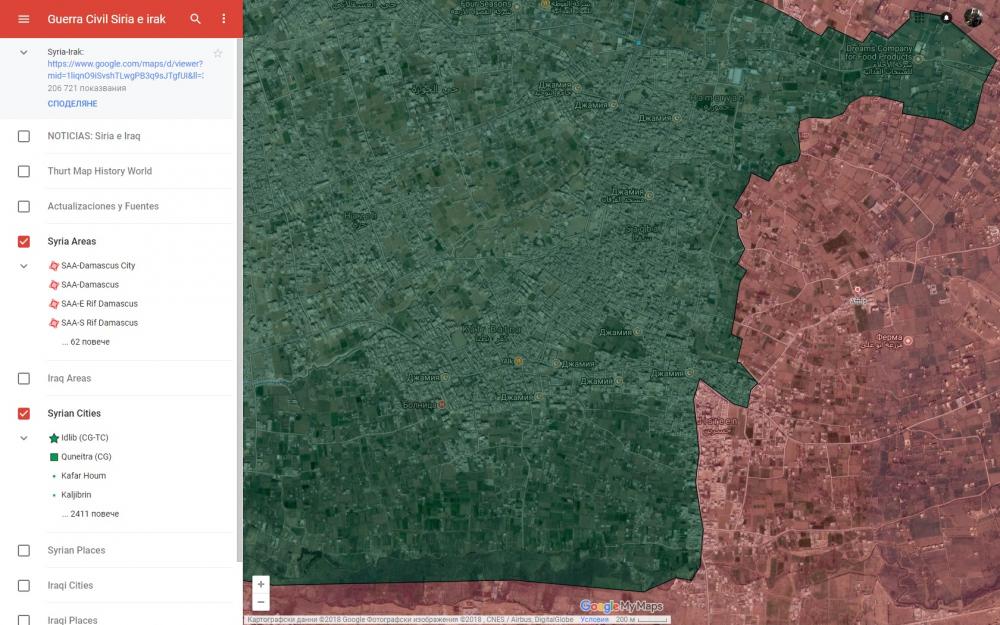Enable the NOTICIAS: Siria e Iraq layer

coord(24,136)
